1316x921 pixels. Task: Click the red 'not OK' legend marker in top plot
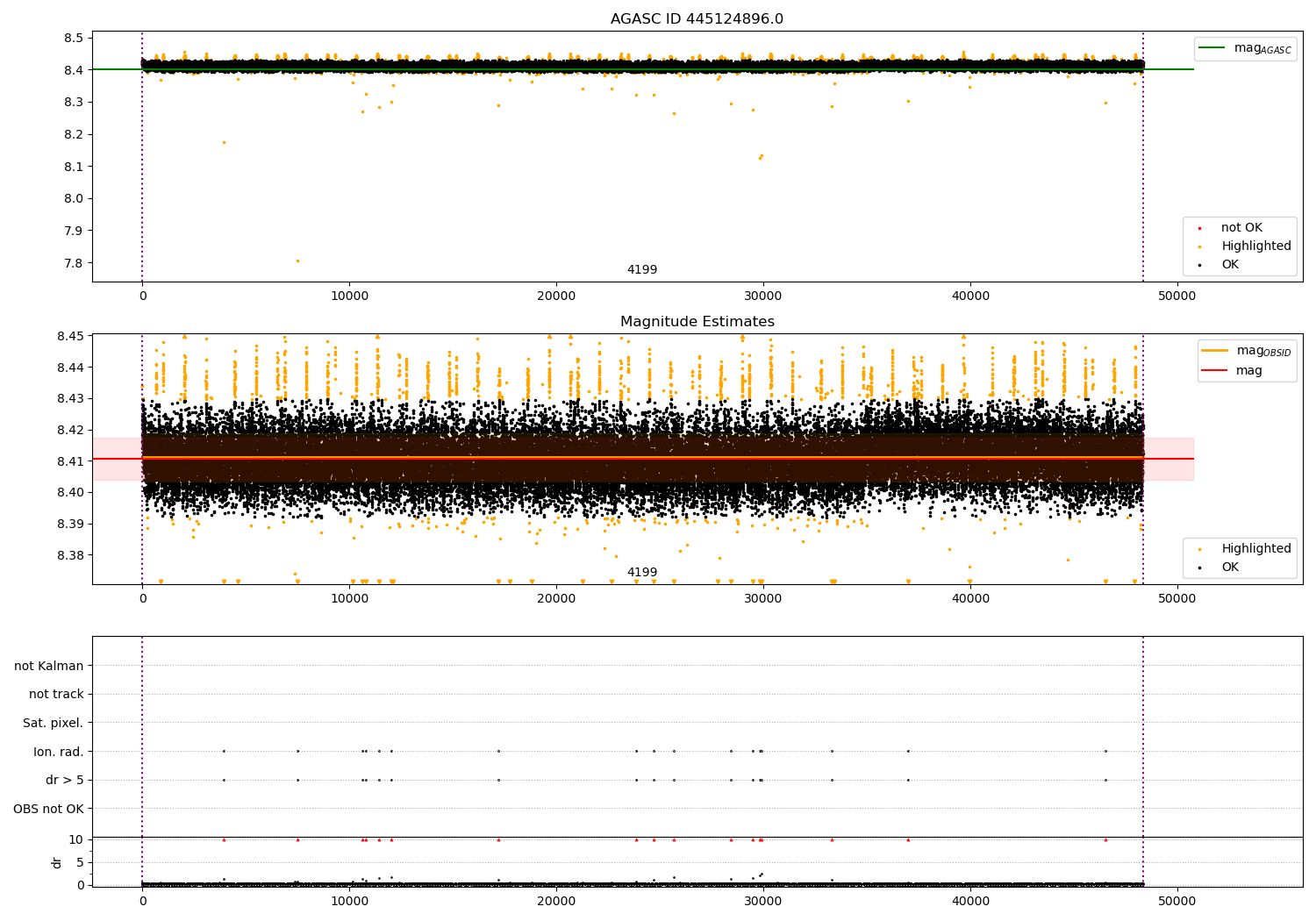click(1199, 228)
